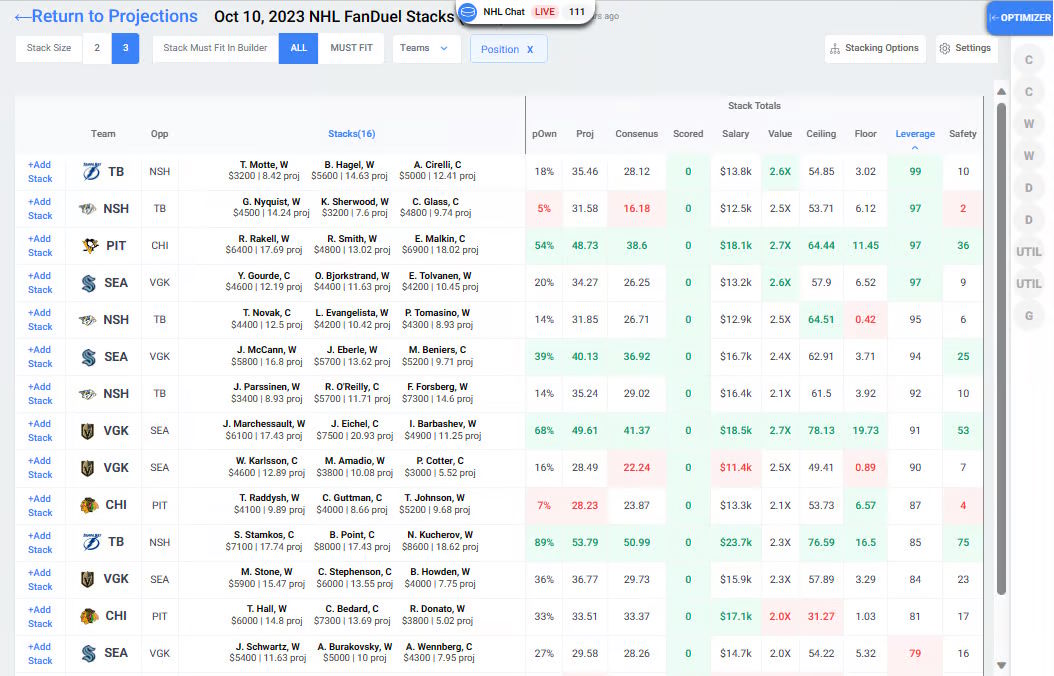This screenshot has width=1054, height=676.
Task: Return to Projections link
Action: coord(106,16)
